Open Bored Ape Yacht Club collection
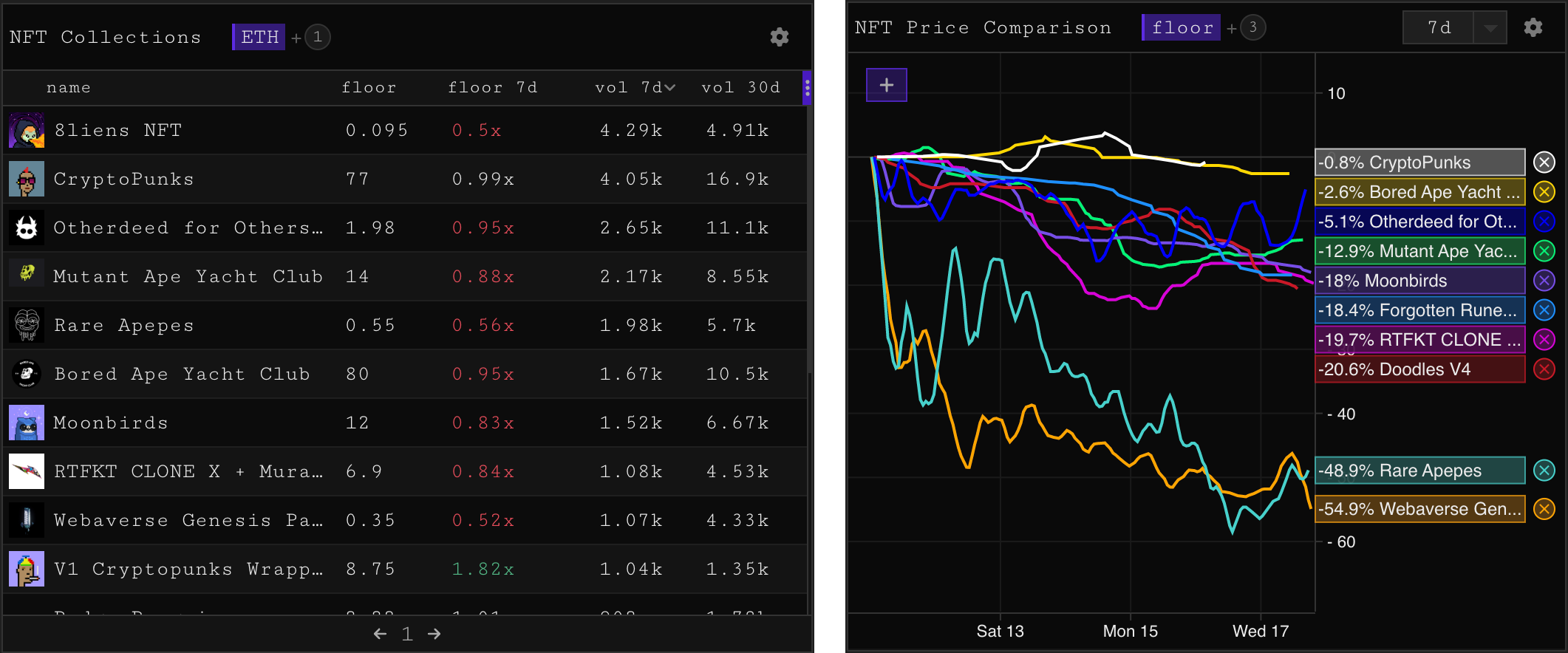This screenshot has height=653, width=1568. pyautogui.click(x=405, y=374)
